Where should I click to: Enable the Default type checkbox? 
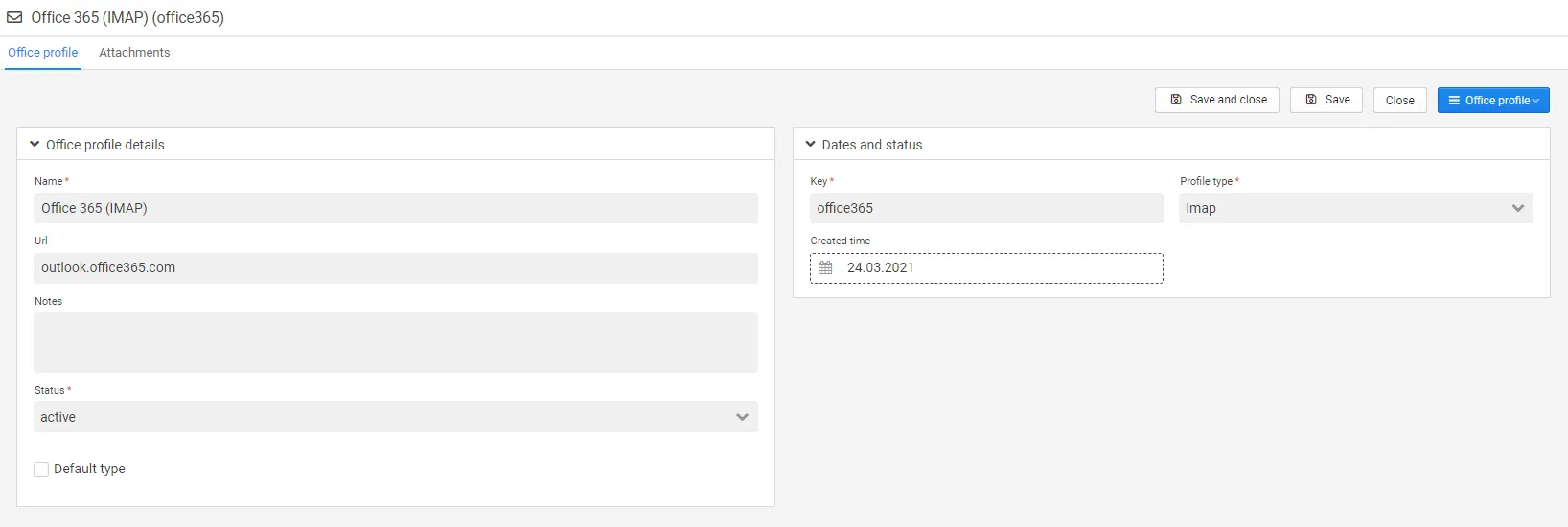click(41, 470)
